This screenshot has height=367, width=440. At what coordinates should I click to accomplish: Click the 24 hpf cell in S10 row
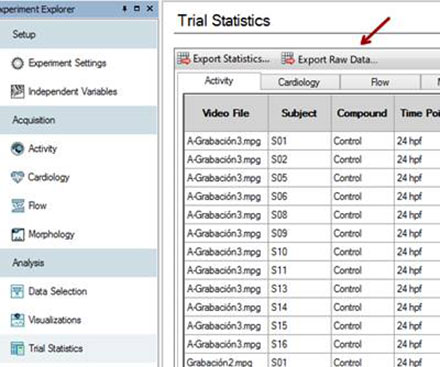(x=417, y=252)
